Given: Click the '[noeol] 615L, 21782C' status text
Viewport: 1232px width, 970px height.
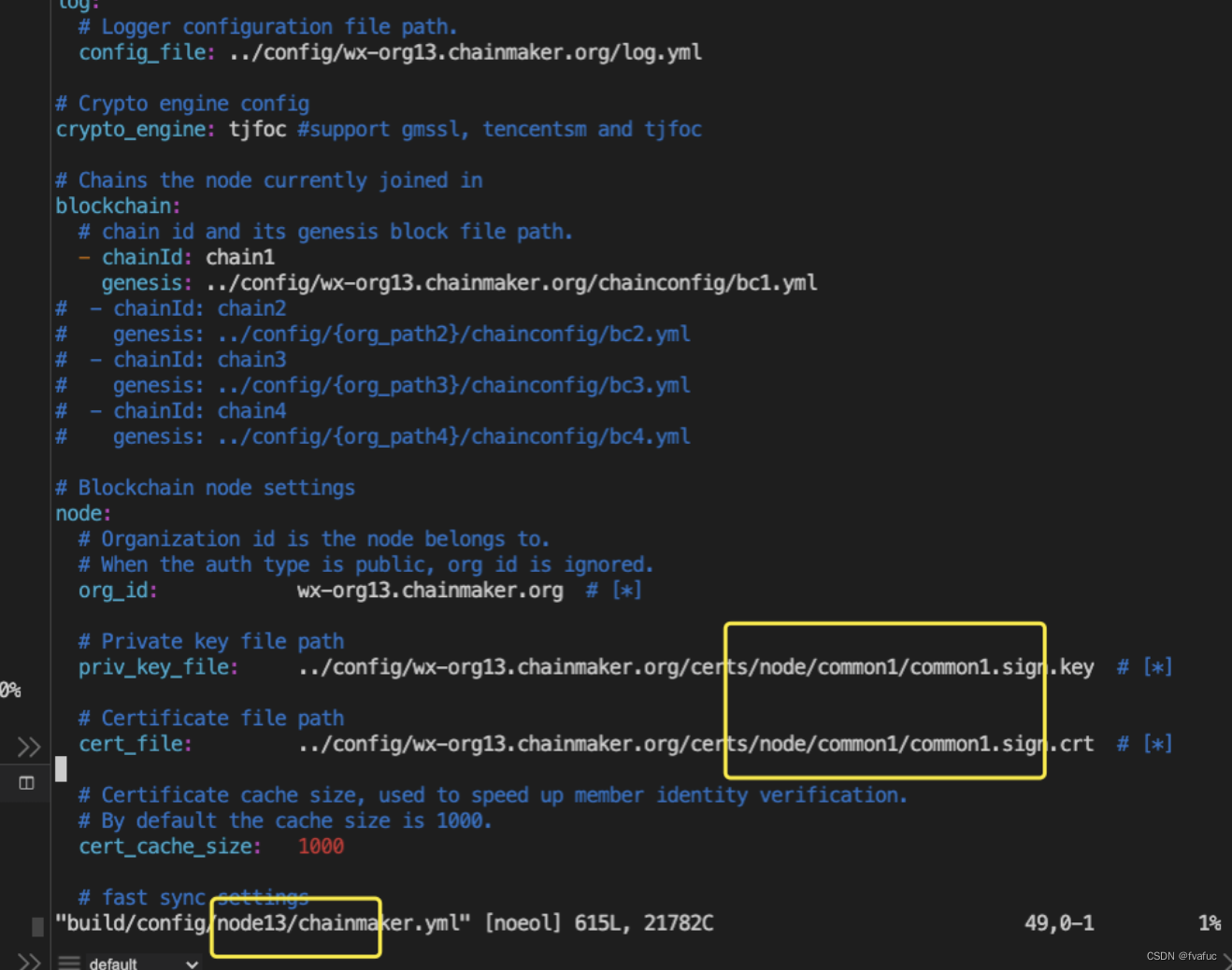Looking at the screenshot, I should [x=598, y=923].
